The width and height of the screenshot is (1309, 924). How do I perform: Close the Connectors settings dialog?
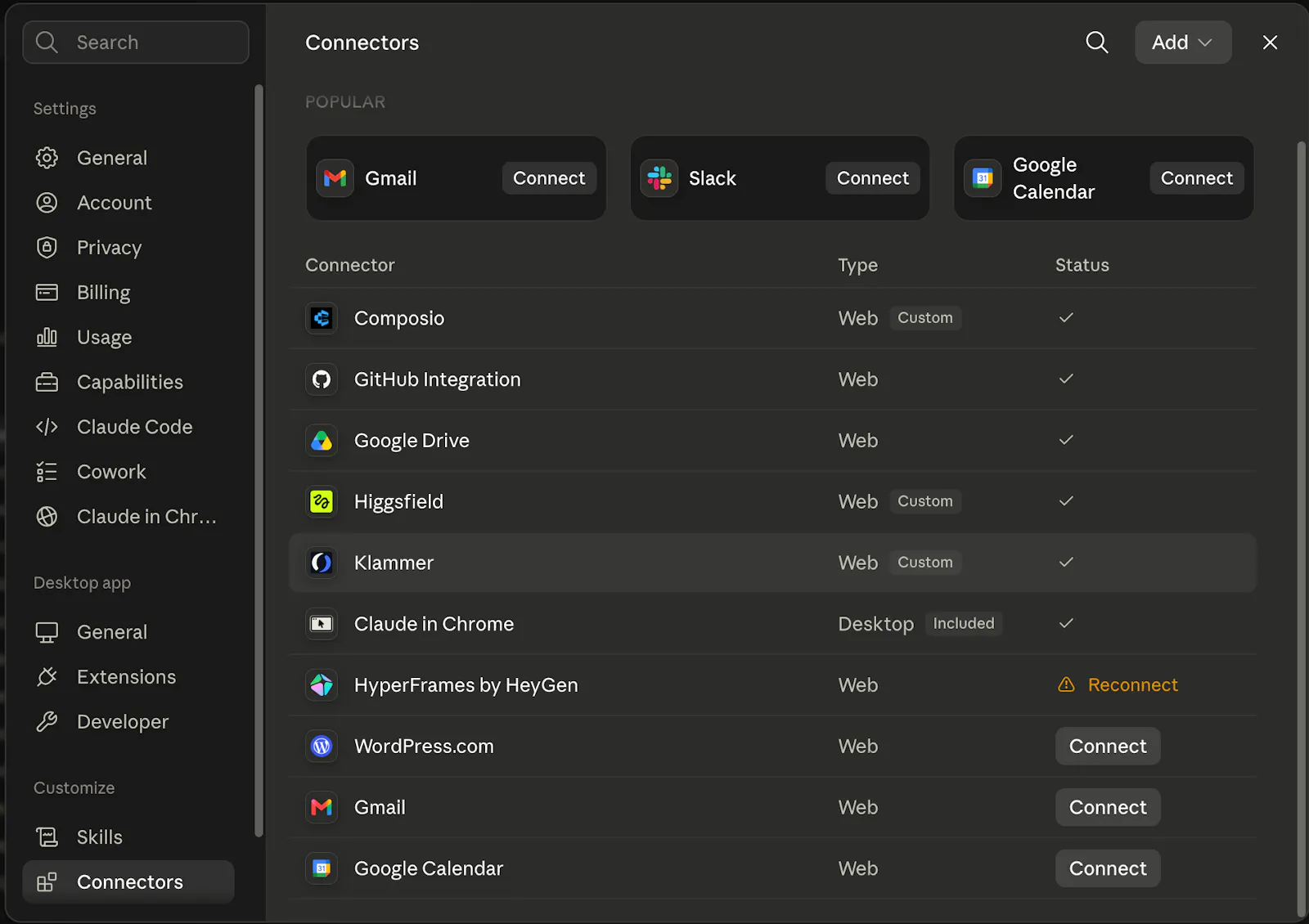coord(1270,43)
